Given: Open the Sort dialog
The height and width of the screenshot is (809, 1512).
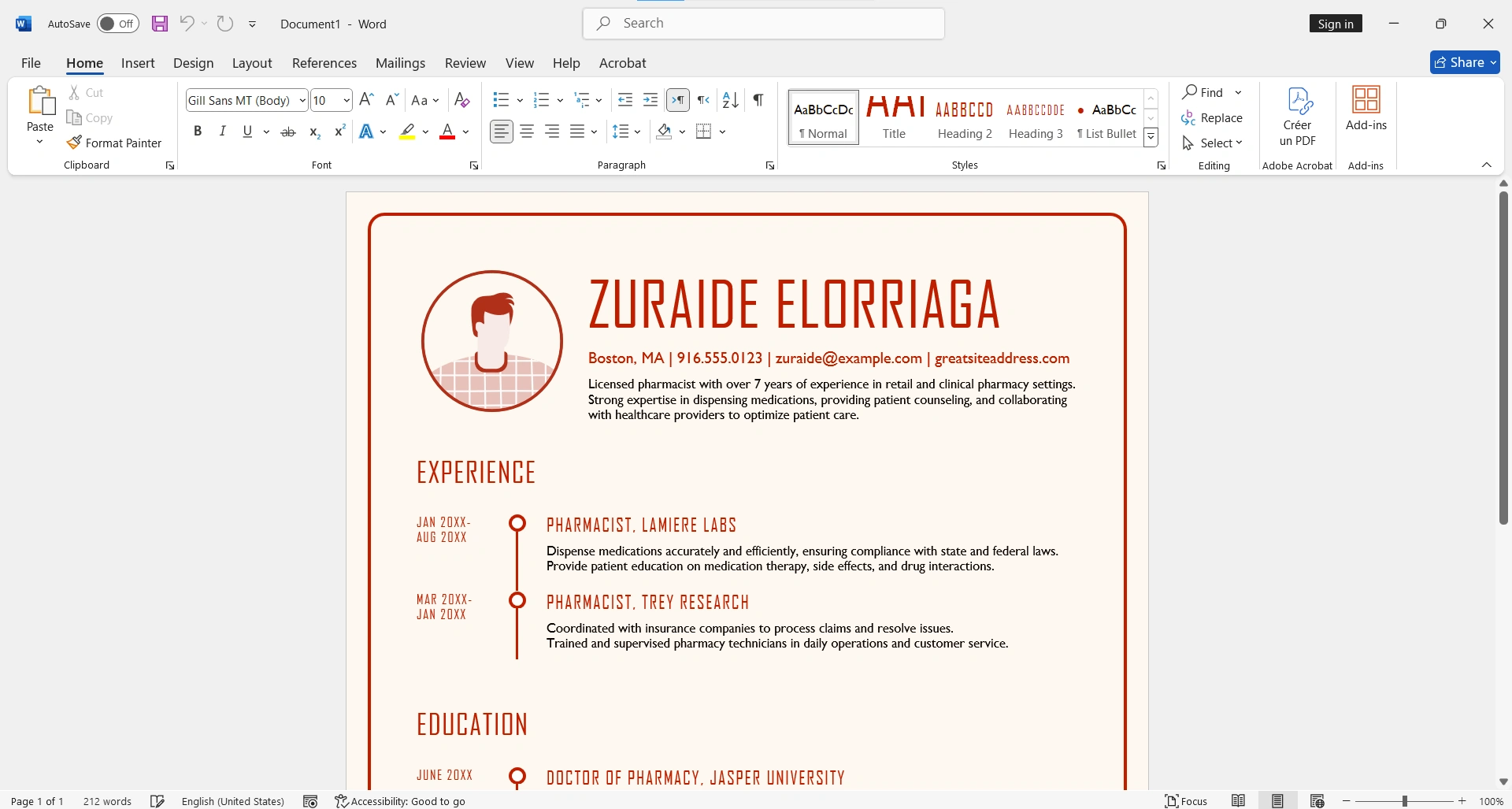Looking at the screenshot, I should click(x=729, y=100).
